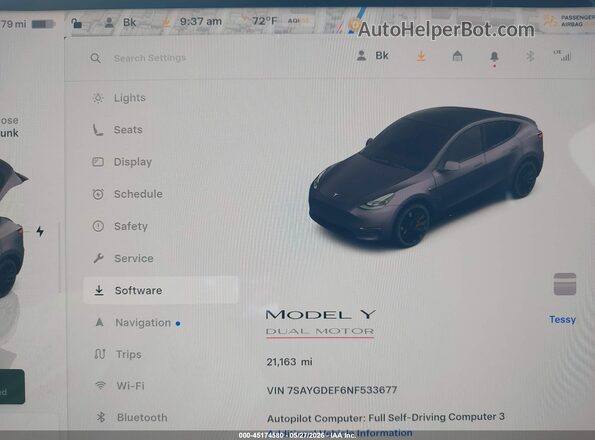Tap the battery range indicator
This screenshot has height=440, width=595.
pos(28,24)
